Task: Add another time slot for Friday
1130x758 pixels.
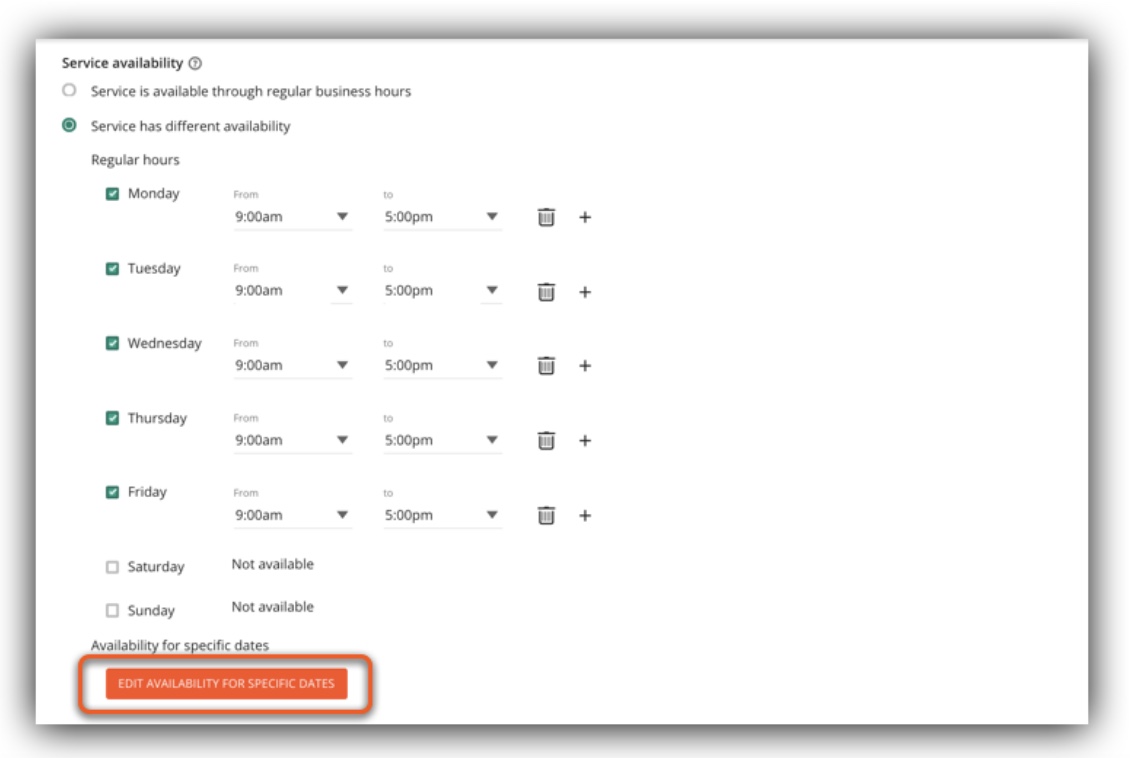Action: 585,515
